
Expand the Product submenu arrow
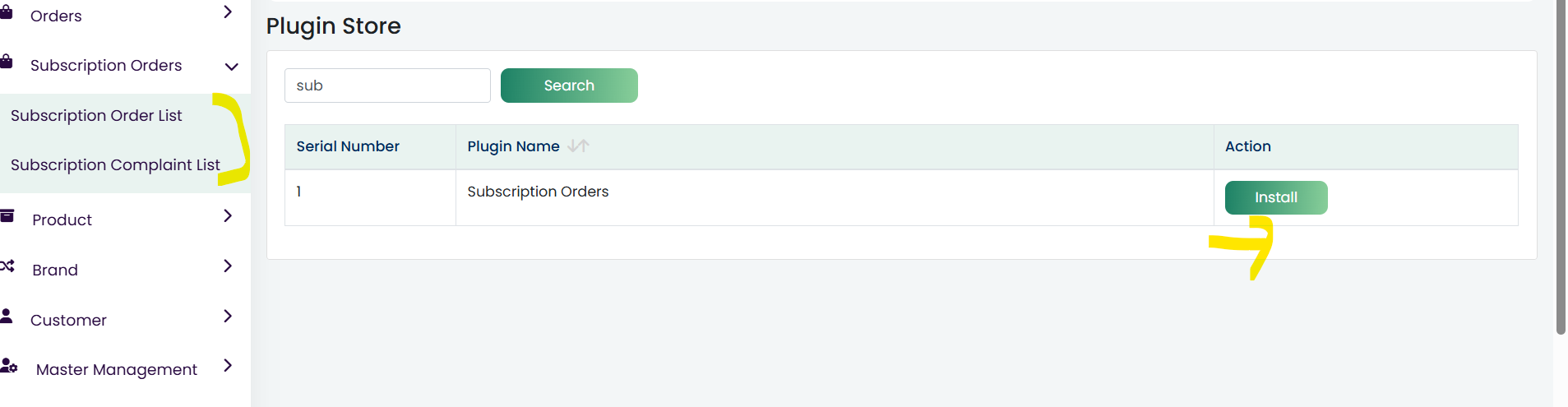[228, 215]
